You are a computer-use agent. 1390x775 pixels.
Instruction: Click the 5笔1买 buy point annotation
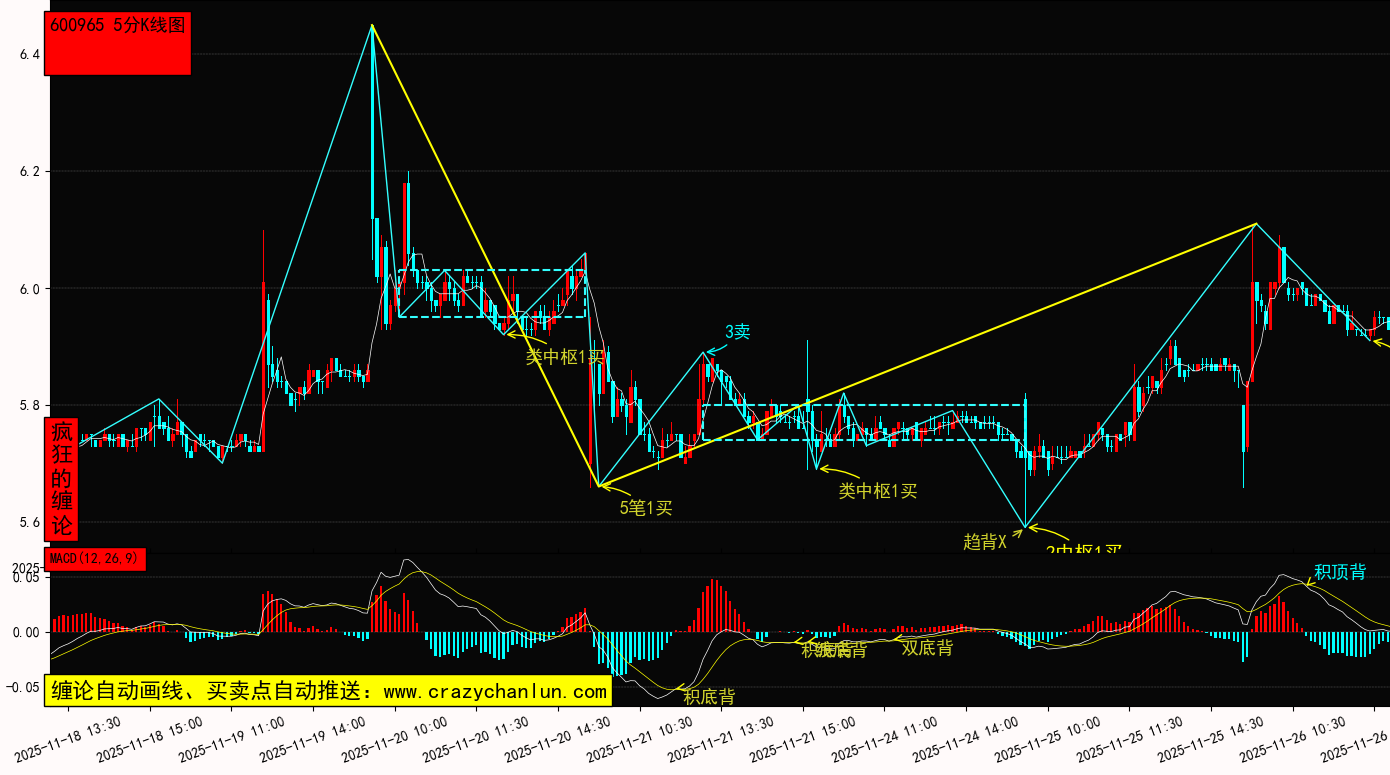tap(646, 507)
